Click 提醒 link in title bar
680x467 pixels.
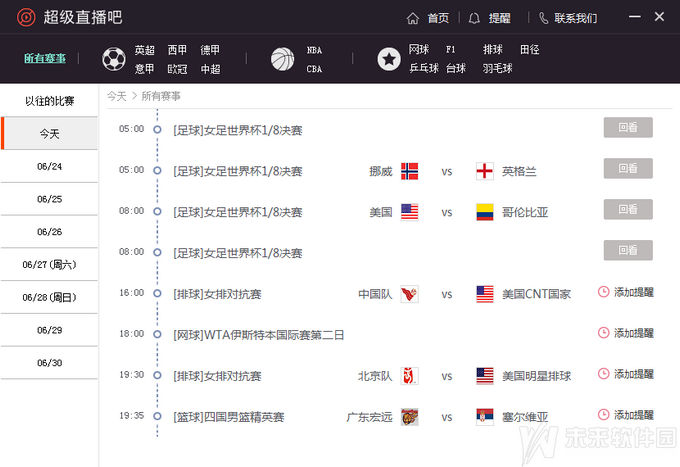(x=500, y=18)
